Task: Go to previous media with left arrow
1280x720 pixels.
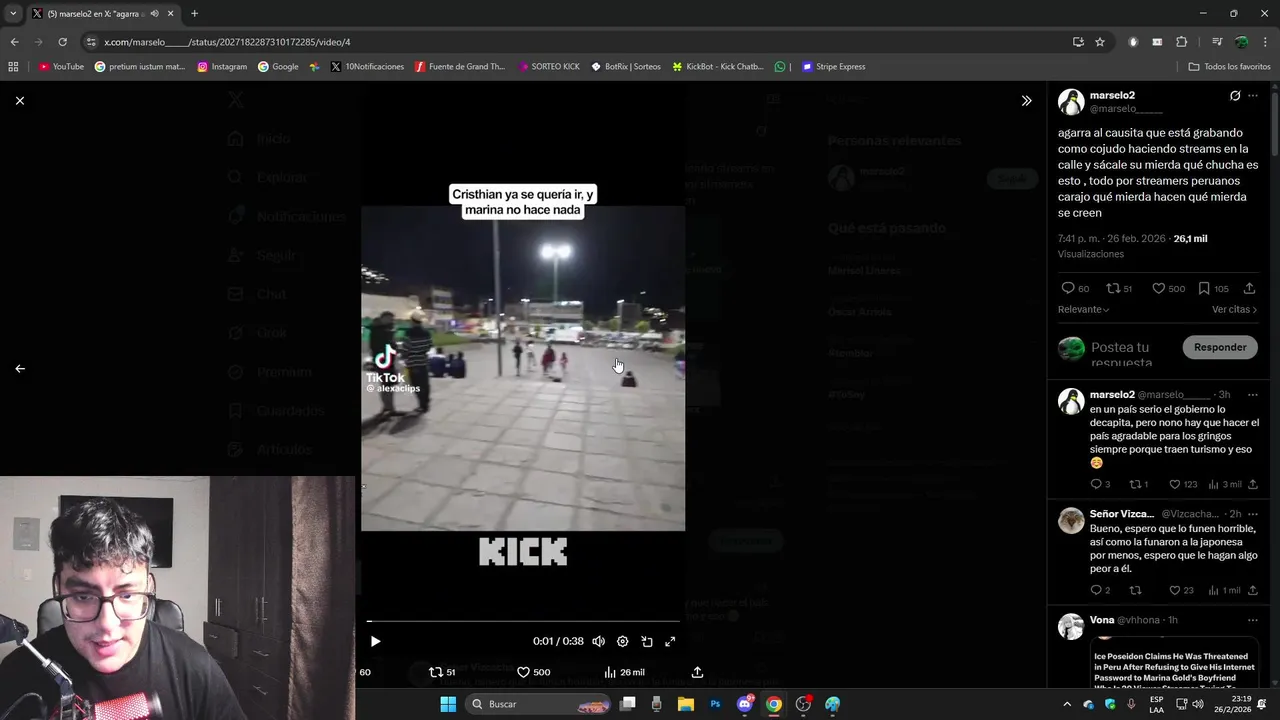Action: pos(20,368)
